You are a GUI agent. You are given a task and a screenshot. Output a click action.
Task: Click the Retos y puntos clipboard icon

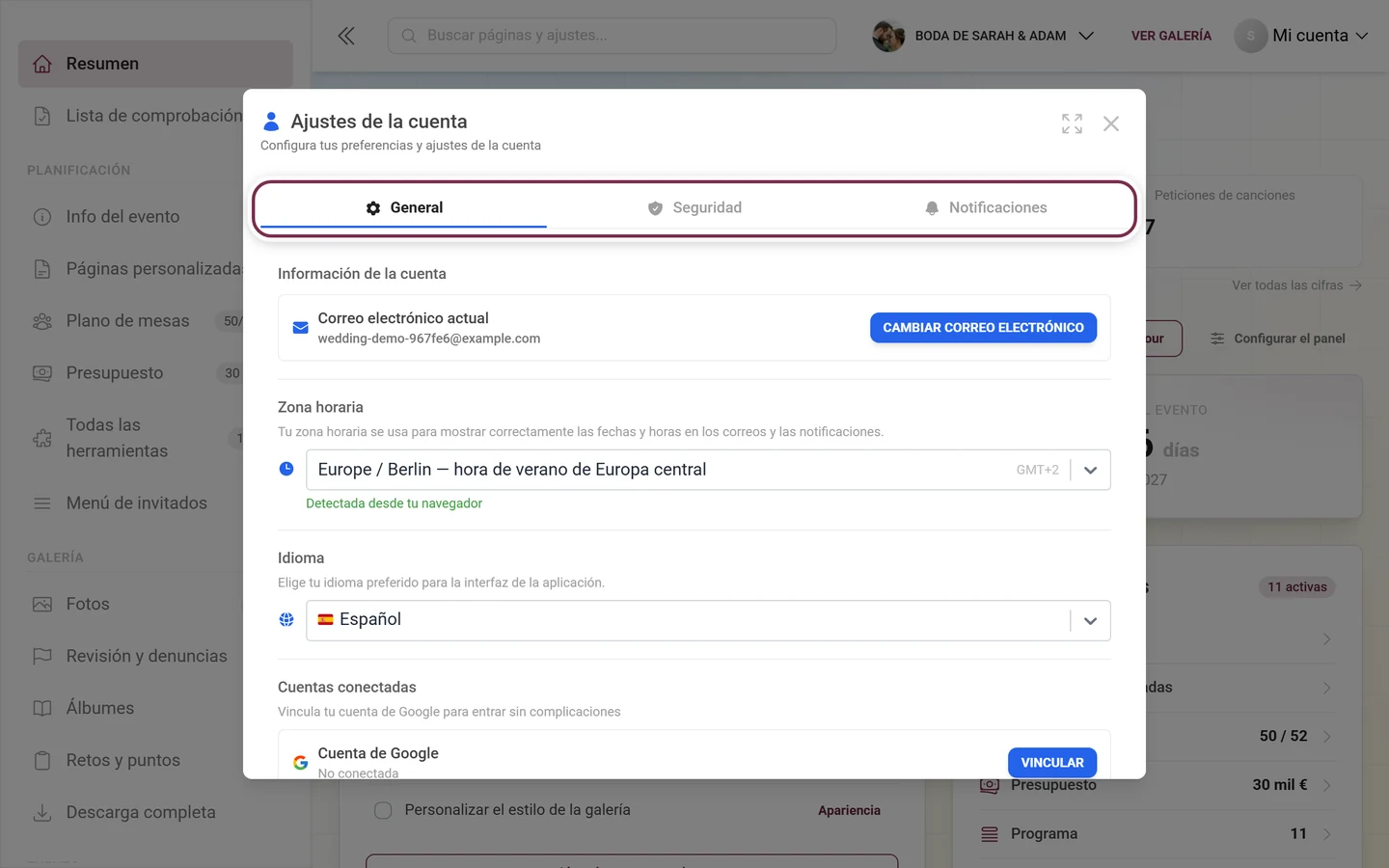(42, 761)
